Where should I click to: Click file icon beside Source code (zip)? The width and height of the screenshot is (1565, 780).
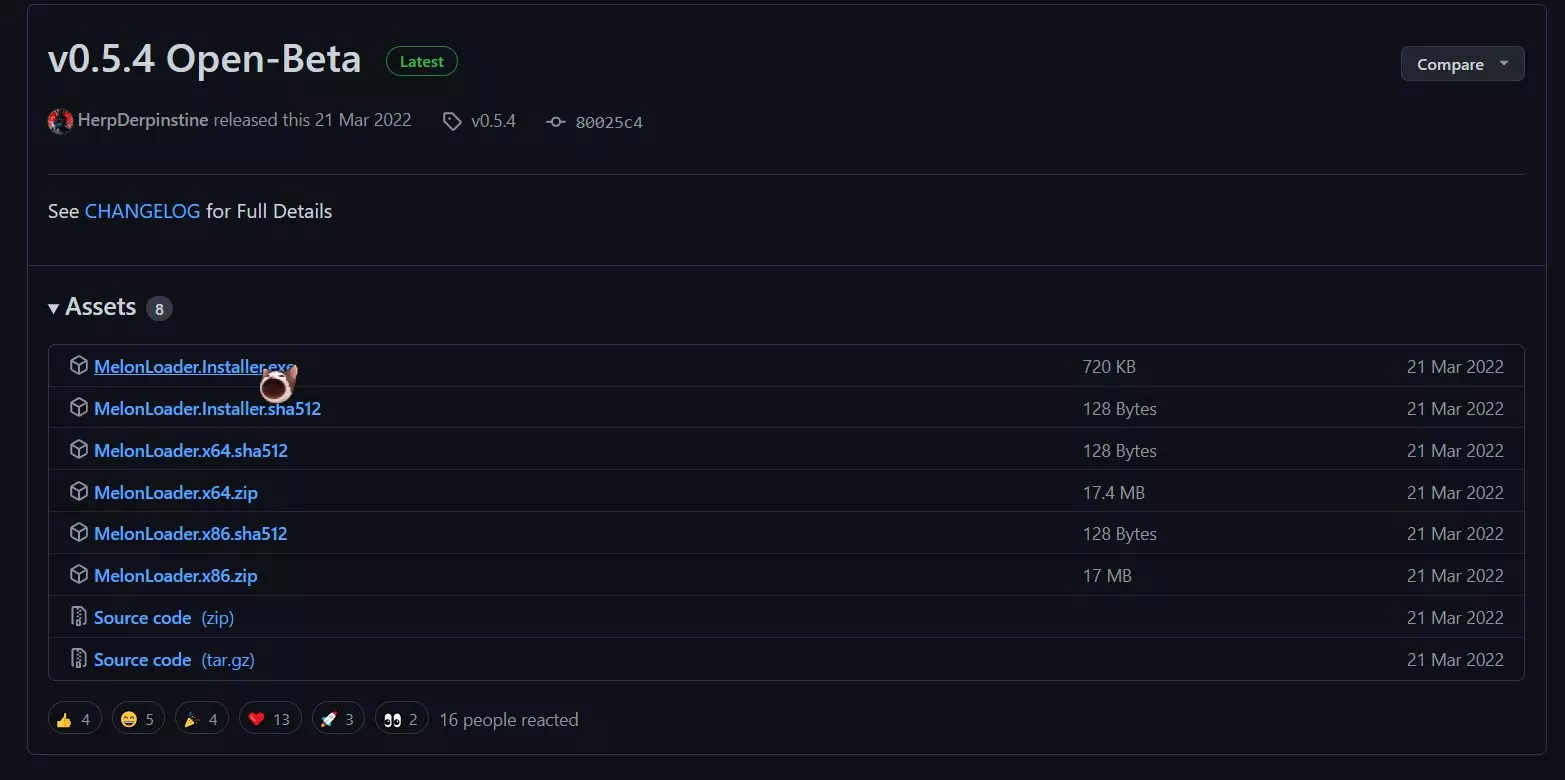(79, 617)
